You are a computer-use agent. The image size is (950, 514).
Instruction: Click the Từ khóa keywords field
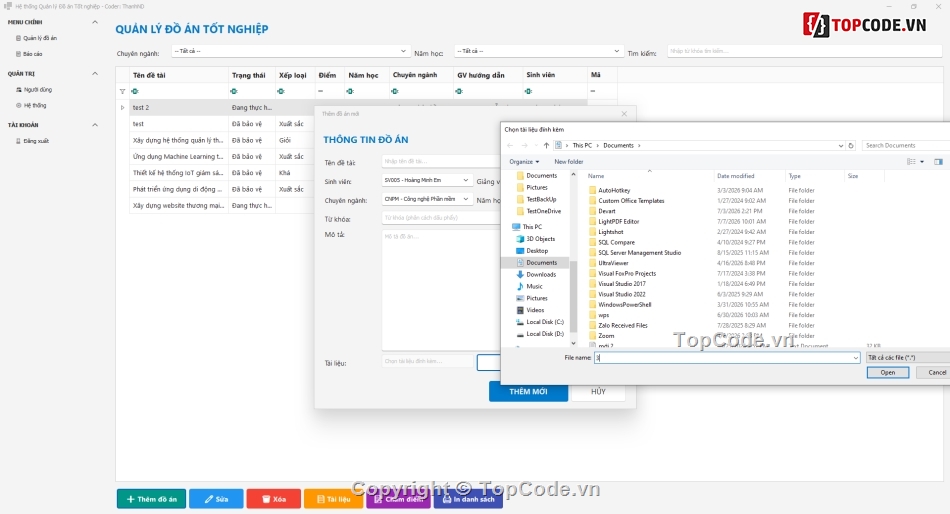(x=441, y=218)
